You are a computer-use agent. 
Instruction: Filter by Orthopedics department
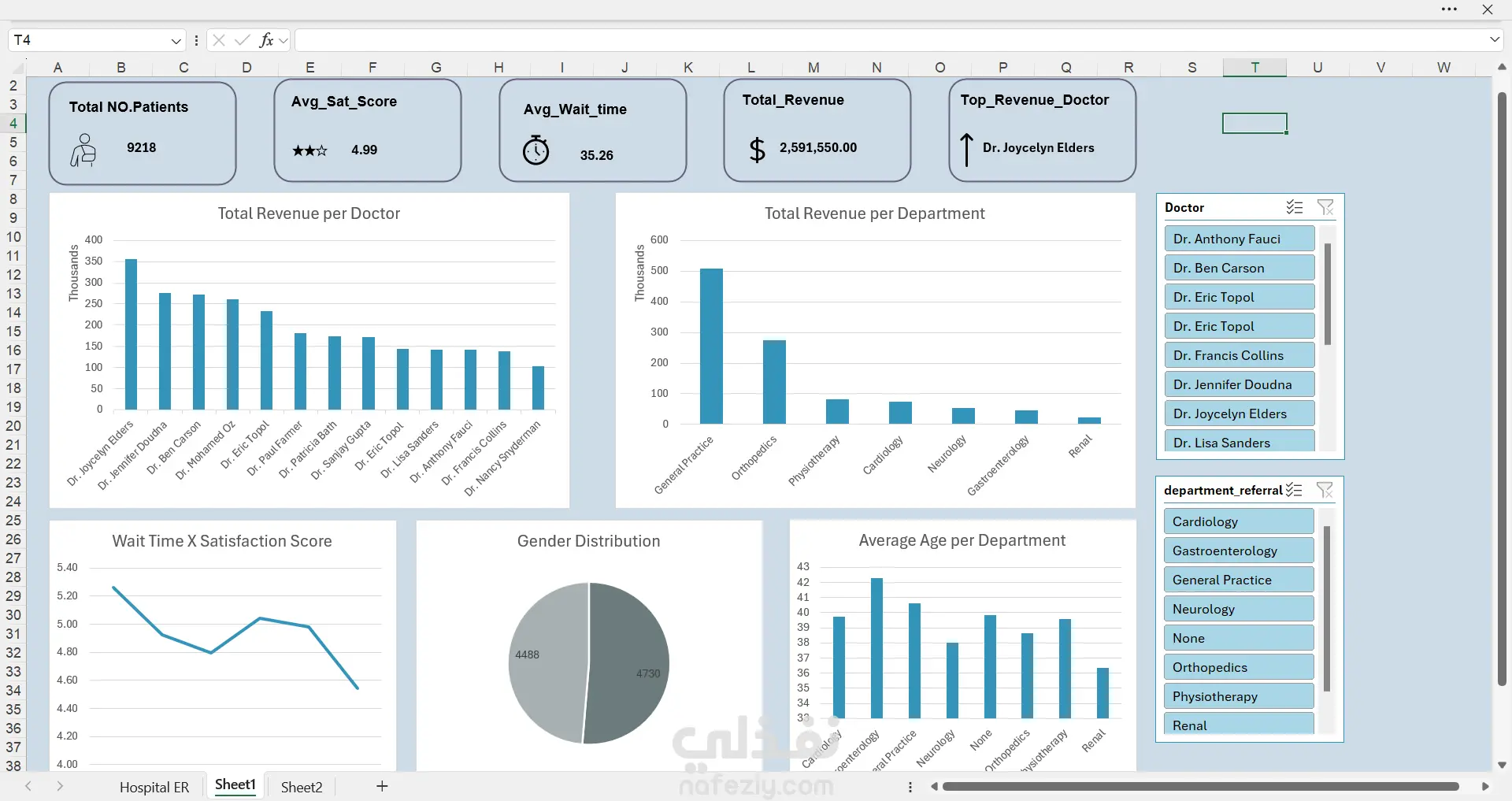[1239, 667]
